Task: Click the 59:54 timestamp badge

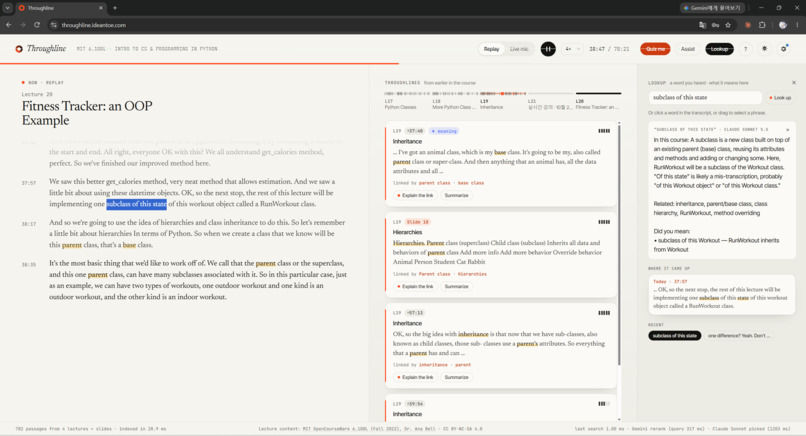Action: [x=415, y=404]
